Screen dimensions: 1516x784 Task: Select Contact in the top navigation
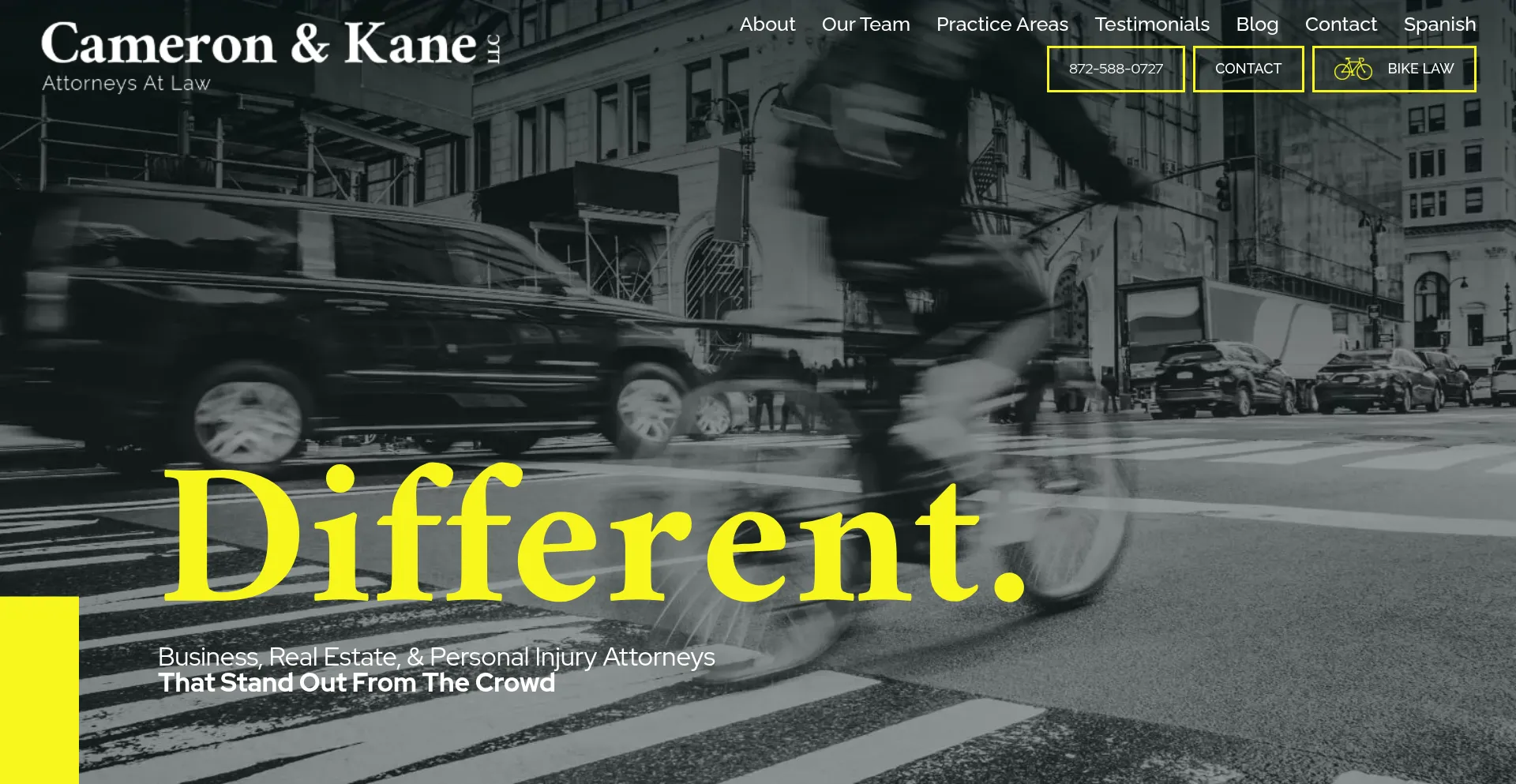click(x=1340, y=24)
